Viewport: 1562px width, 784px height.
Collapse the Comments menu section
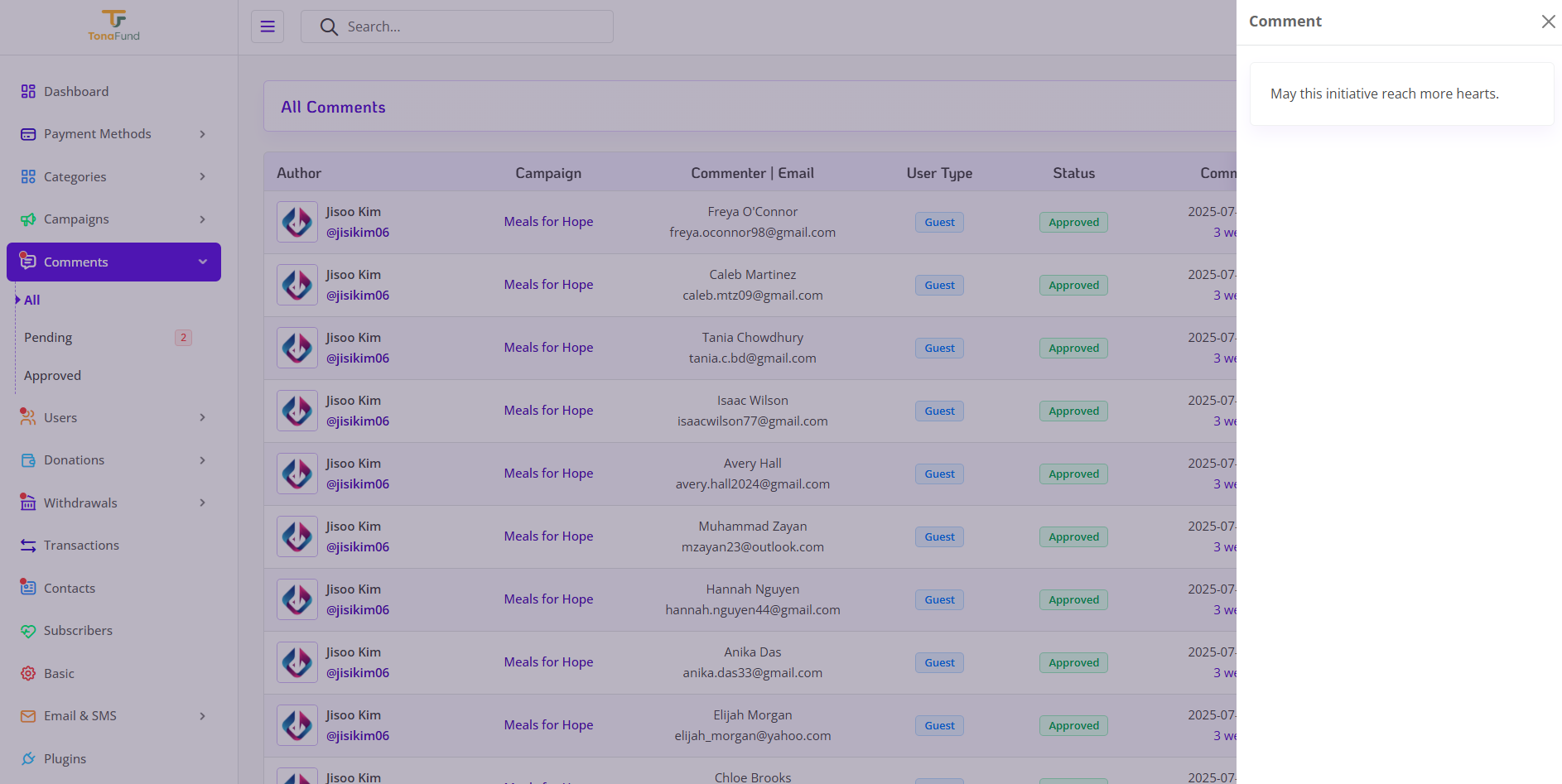pyautogui.click(x=203, y=262)
